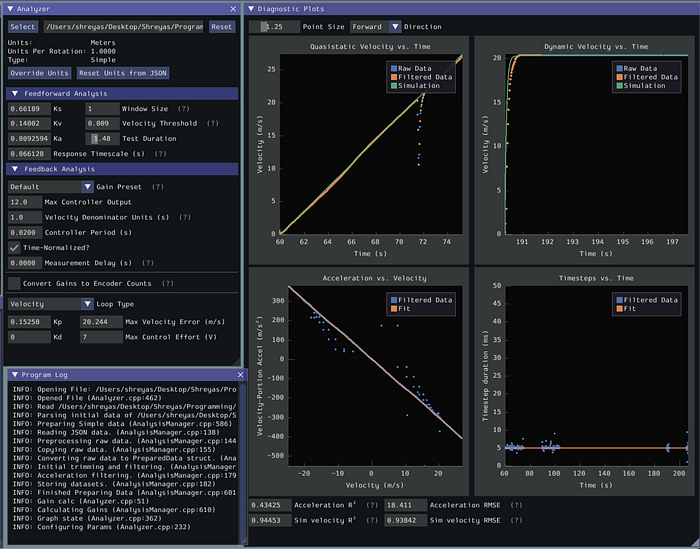Screen dimensions: 700x549
Task: Click the Ks value field
Action: tap(29, 109)
